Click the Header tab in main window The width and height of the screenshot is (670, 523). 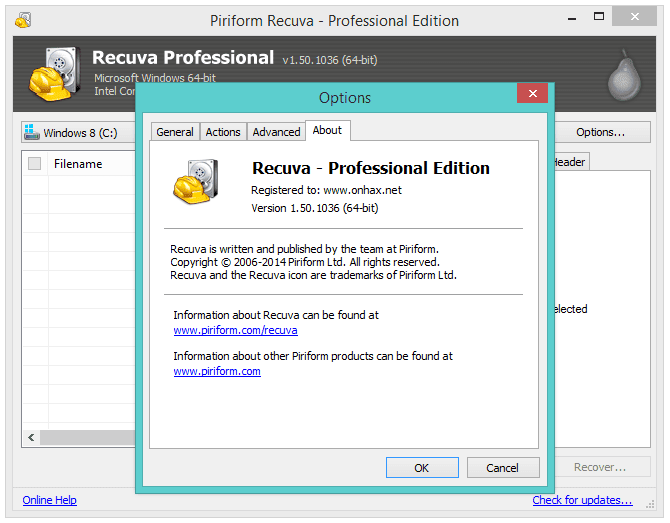(571, 162)
